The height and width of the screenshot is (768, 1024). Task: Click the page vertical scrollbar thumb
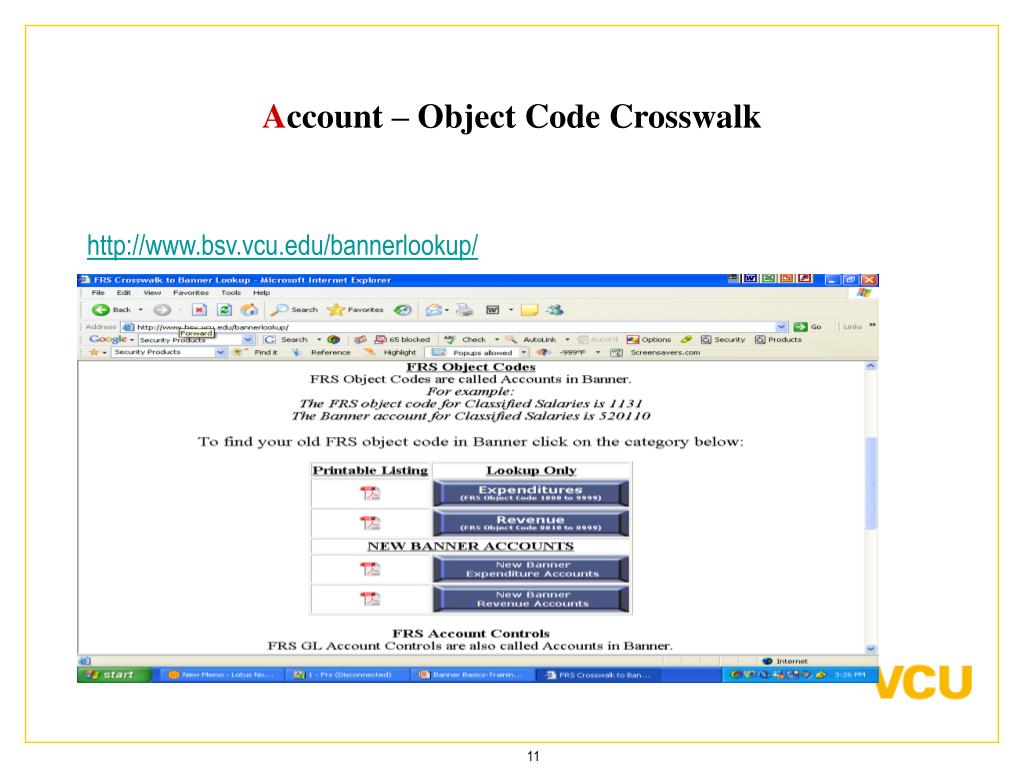point(871,483)
